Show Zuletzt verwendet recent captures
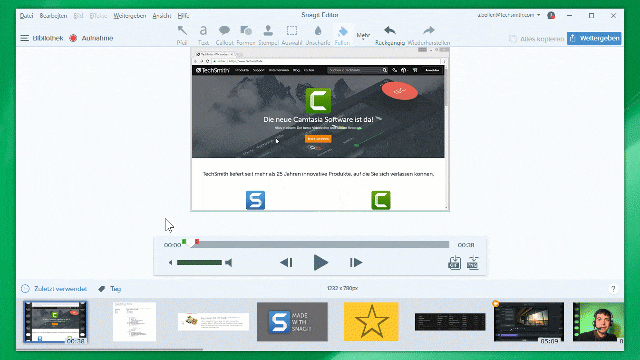 click(60, 289)
